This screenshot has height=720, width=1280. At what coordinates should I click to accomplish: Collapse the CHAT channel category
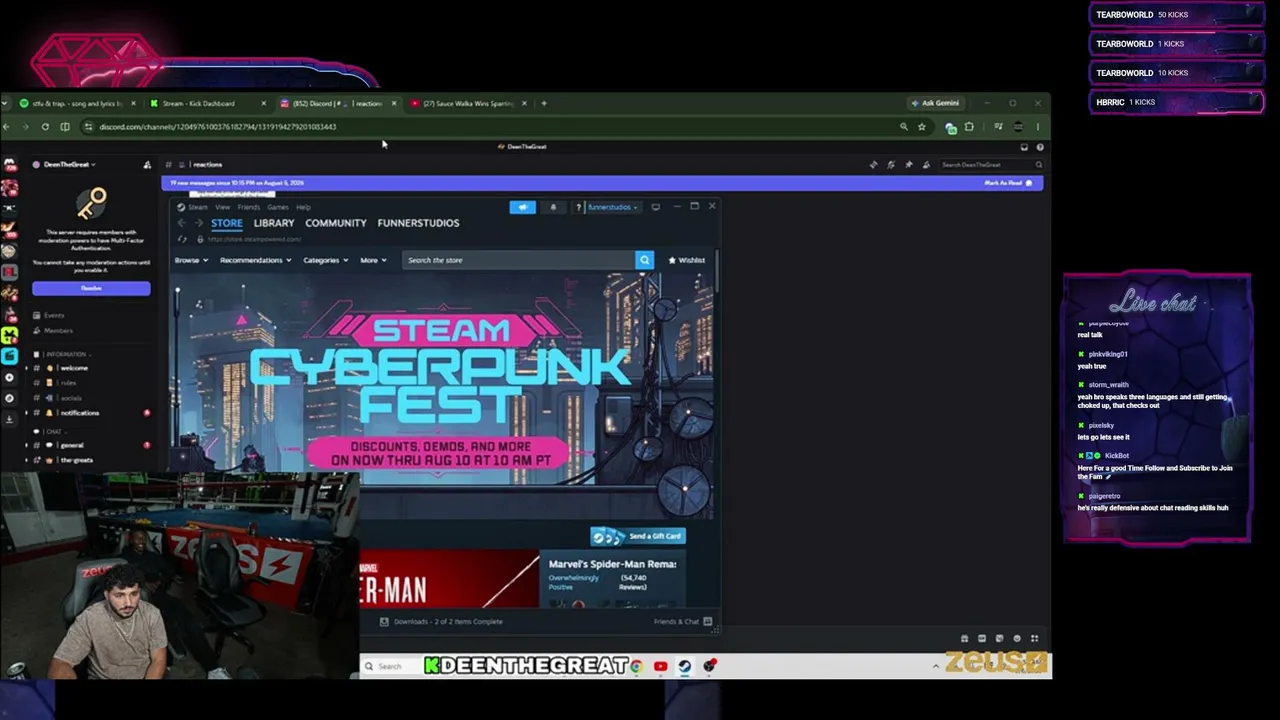click(48, 431)
